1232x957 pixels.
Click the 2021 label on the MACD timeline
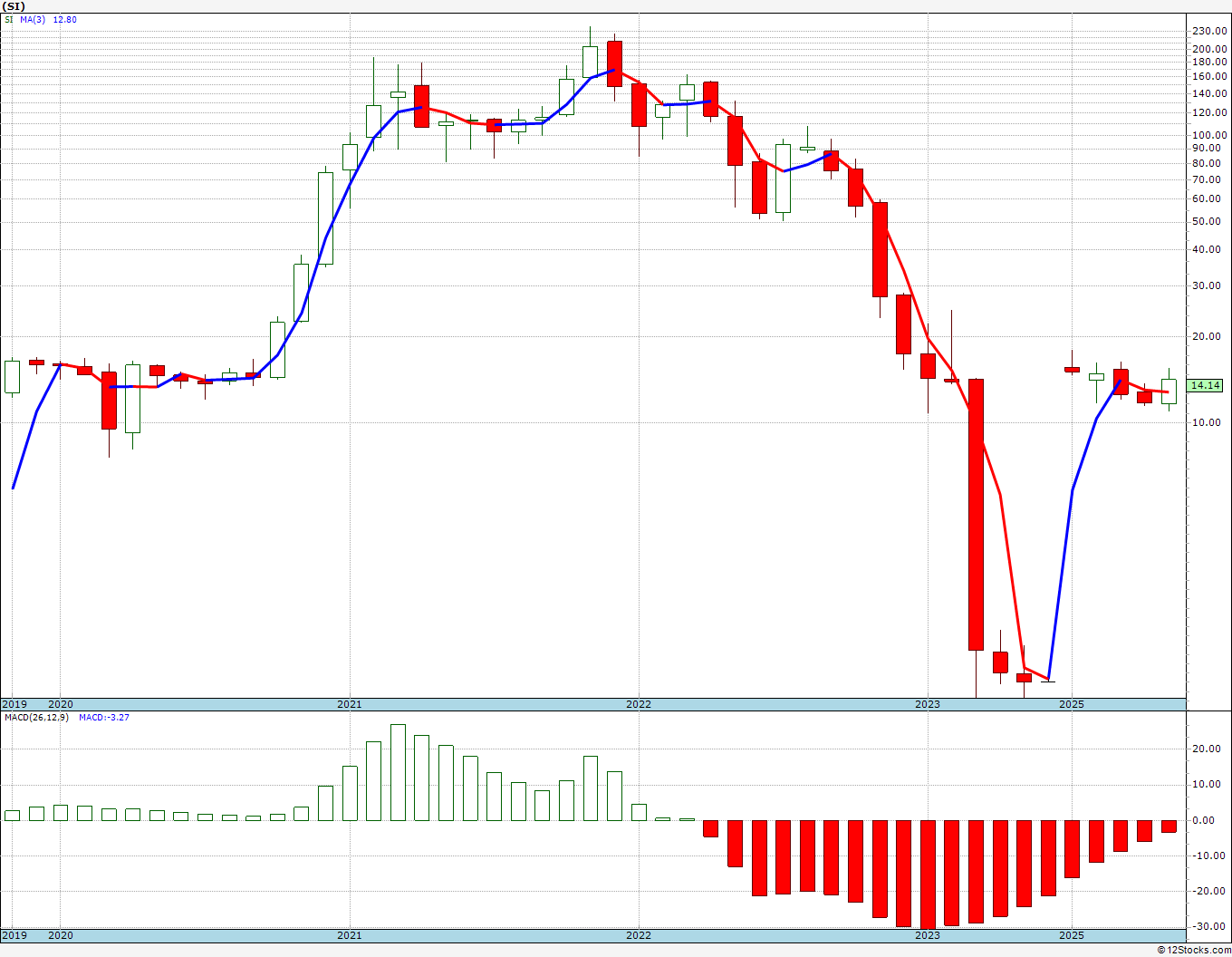[x=350, y=935]
